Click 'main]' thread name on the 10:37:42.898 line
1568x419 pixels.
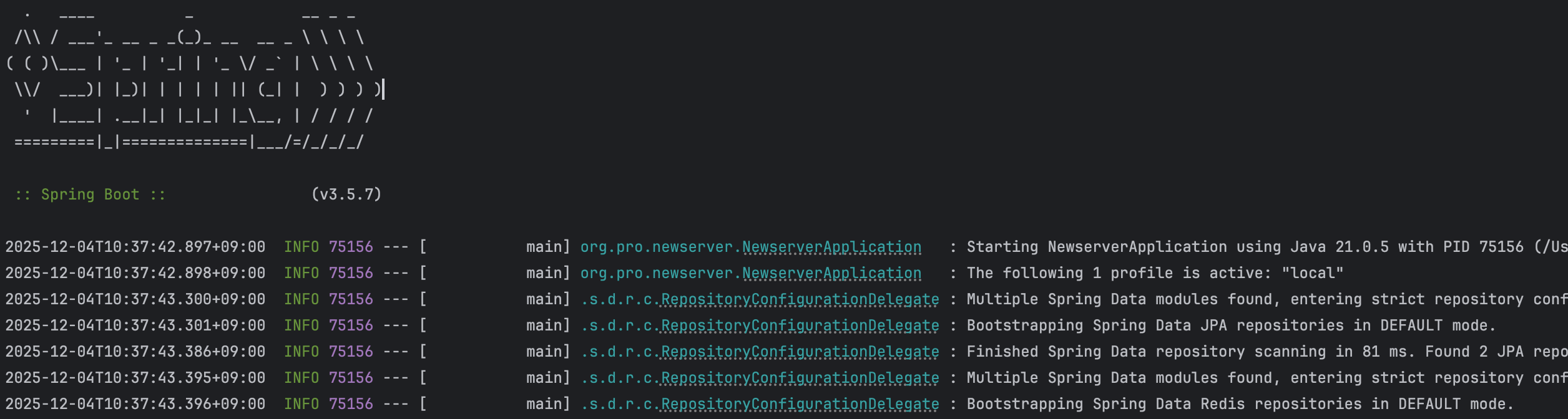point(547,274)
